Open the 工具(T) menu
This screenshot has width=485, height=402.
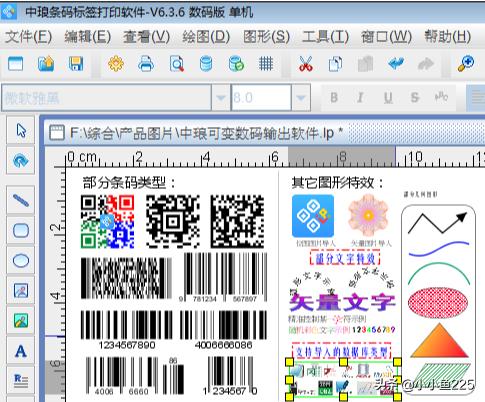pos(325,37)
